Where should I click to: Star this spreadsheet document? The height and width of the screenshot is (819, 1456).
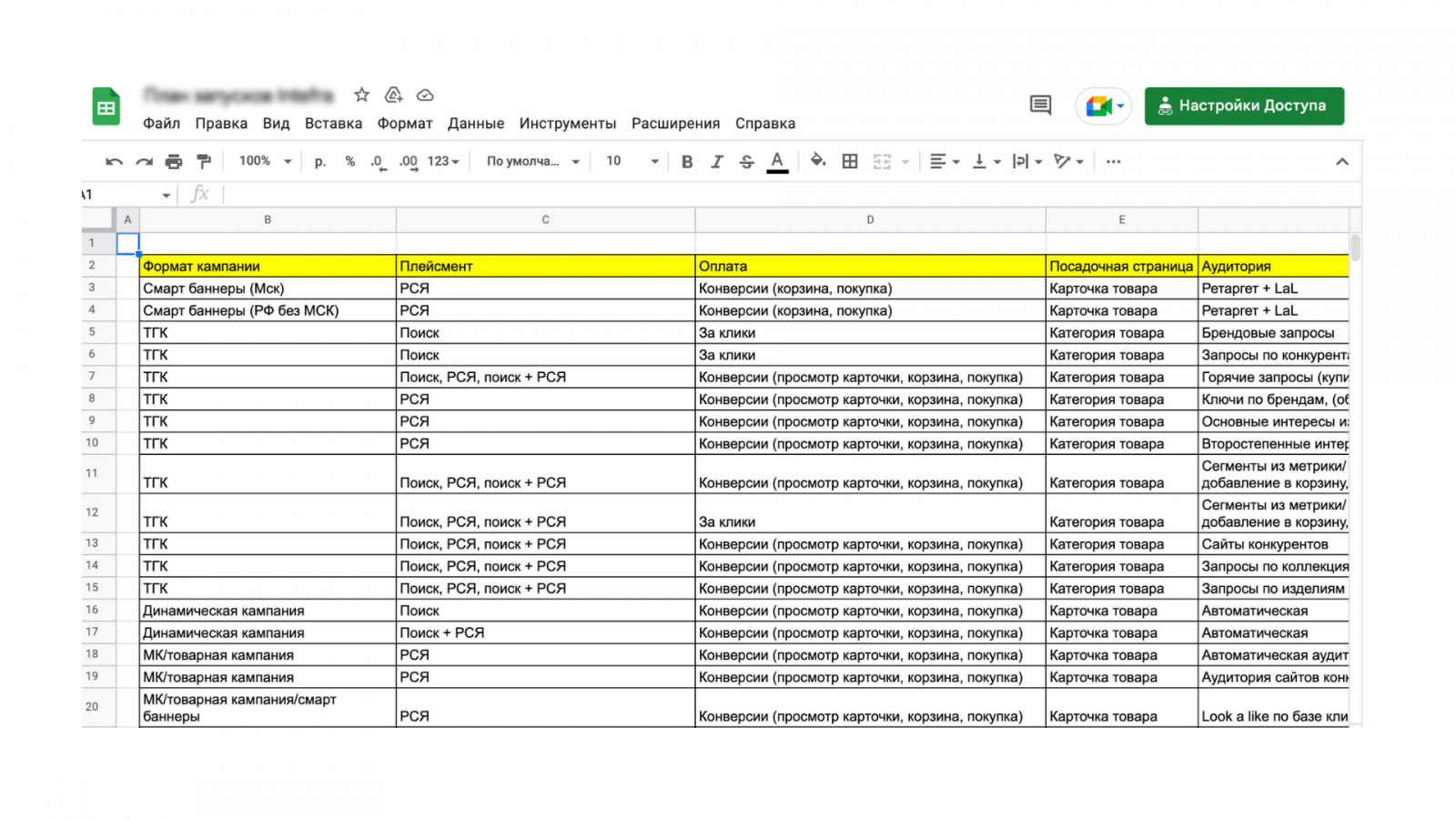tap(361, 95)
